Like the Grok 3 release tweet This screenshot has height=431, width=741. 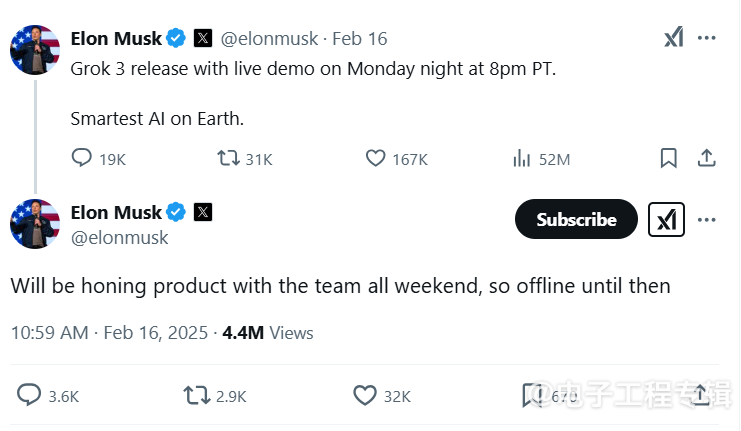tap(376, 158)
